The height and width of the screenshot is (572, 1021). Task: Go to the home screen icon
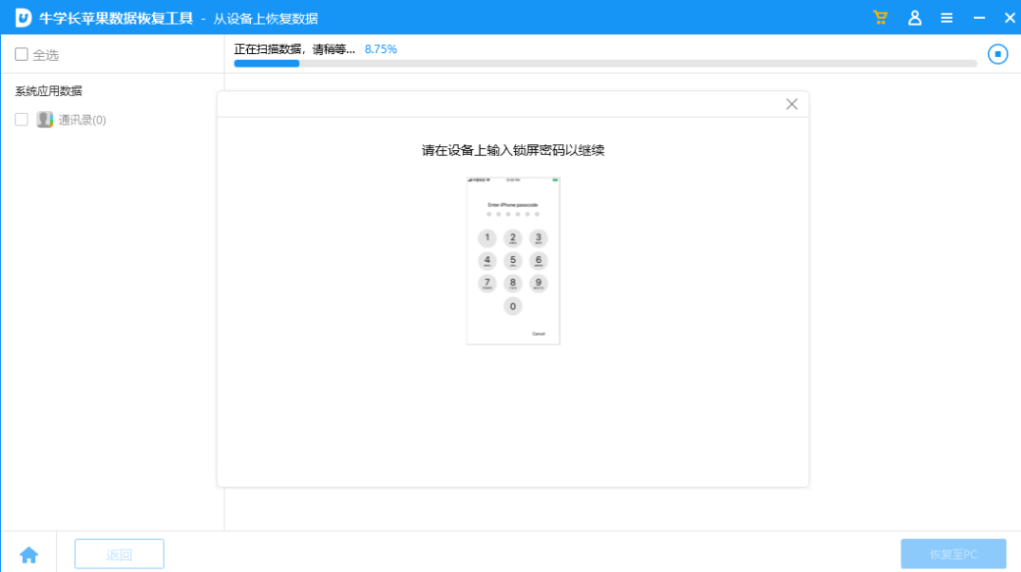tap(29, 554)
